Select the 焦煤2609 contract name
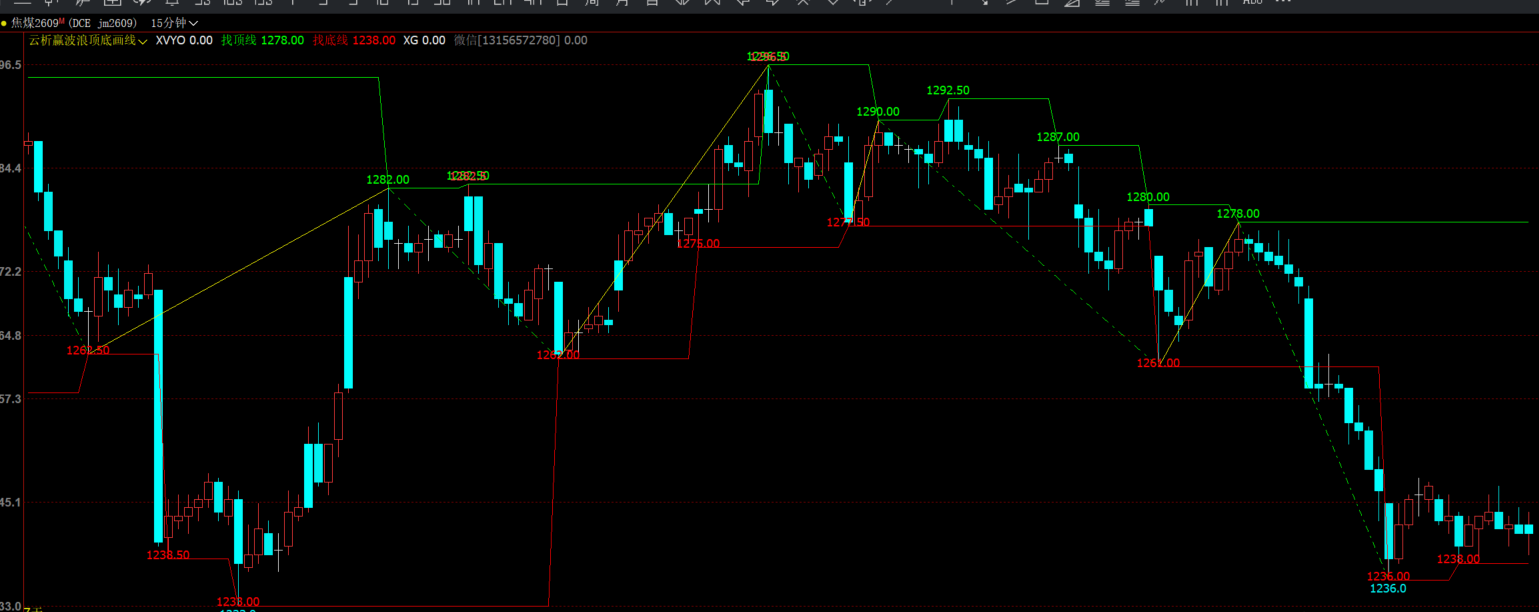Image resolution: width=1539 pixels, height=612 pixels. 34,22
